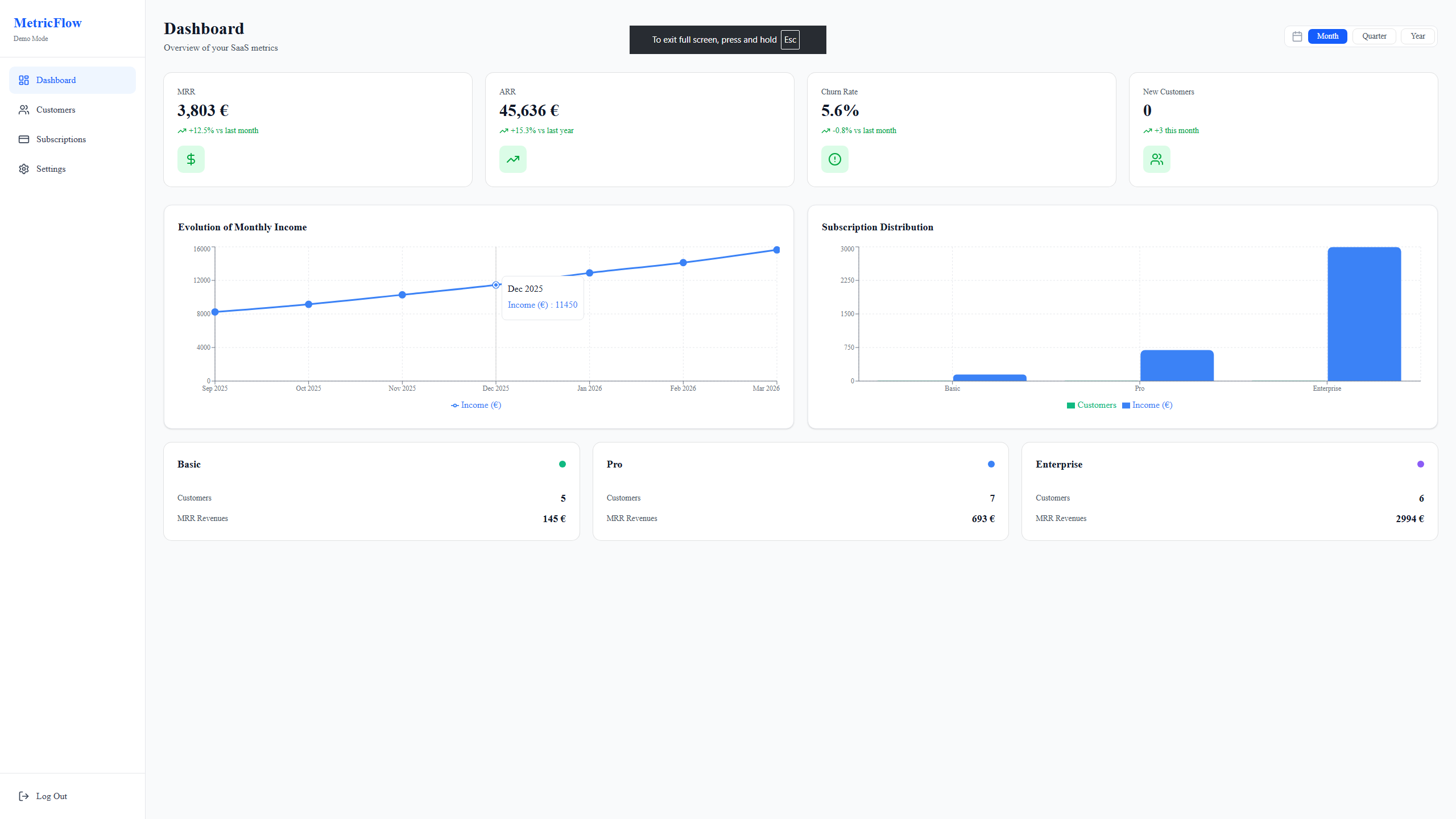
Task: Select the Month period button
Action: (1327, 36)
